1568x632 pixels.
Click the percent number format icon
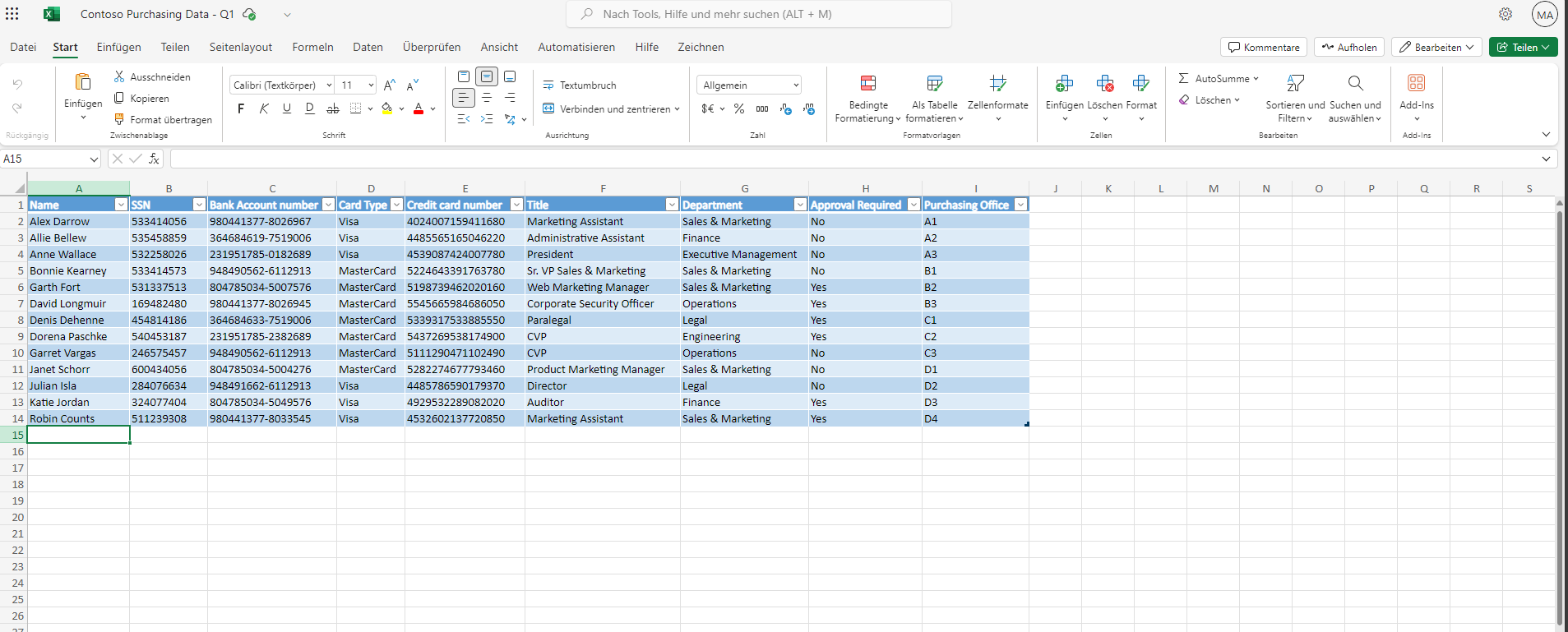click(x=739, y=108)
